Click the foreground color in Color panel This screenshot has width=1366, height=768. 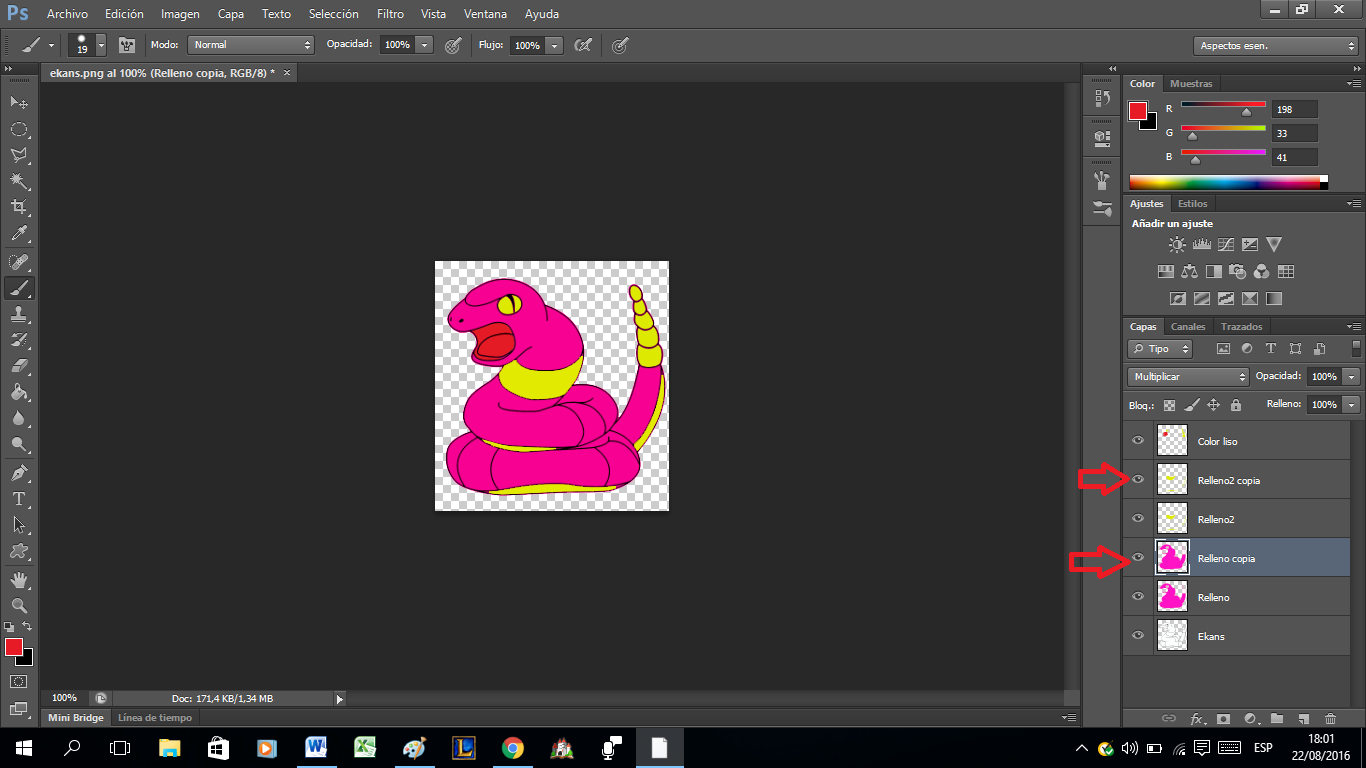1138,111
